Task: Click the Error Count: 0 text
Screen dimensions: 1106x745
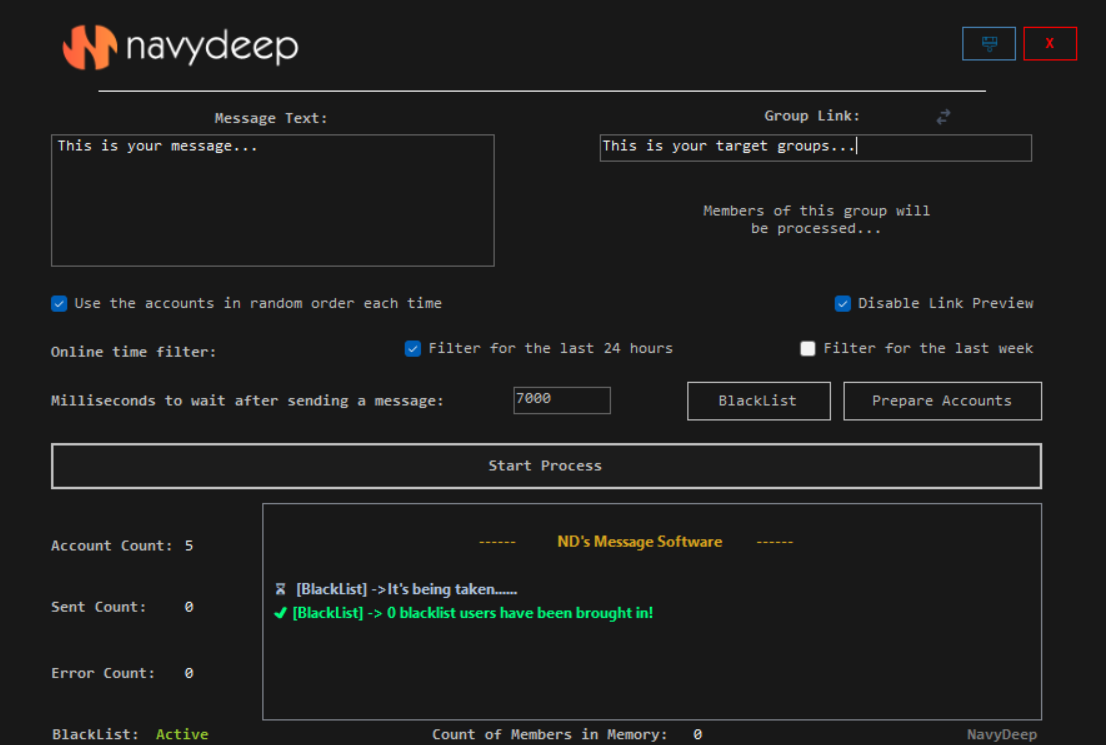Action: coord(122,673)
